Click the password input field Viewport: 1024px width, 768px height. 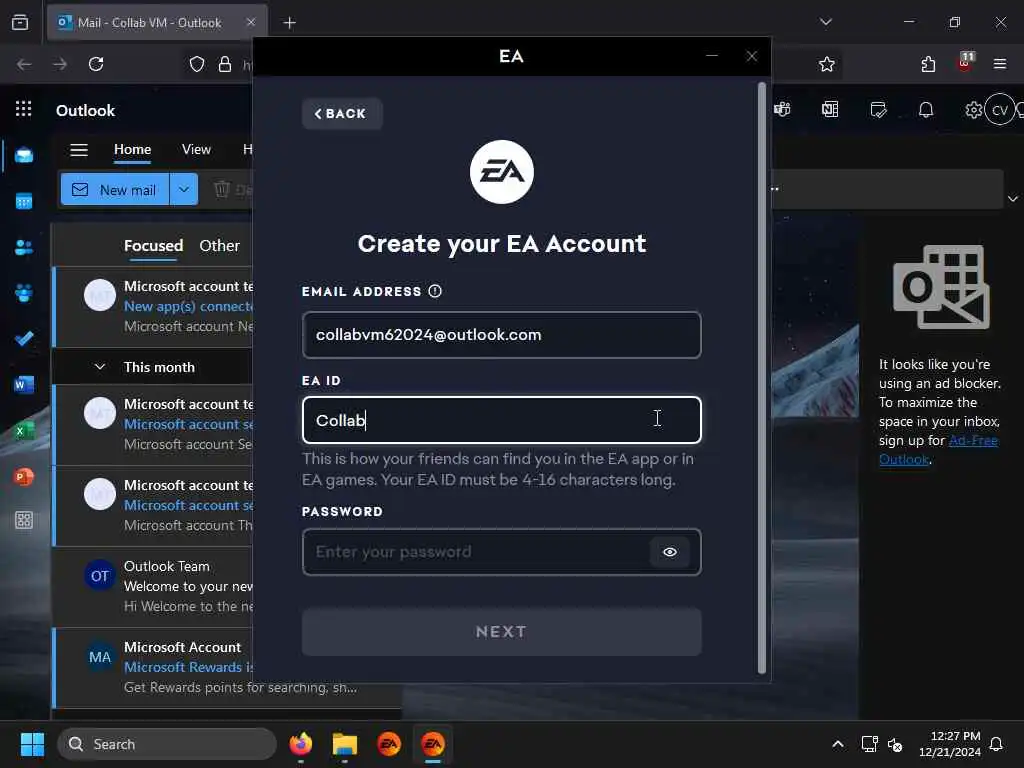tap(502, 552)
